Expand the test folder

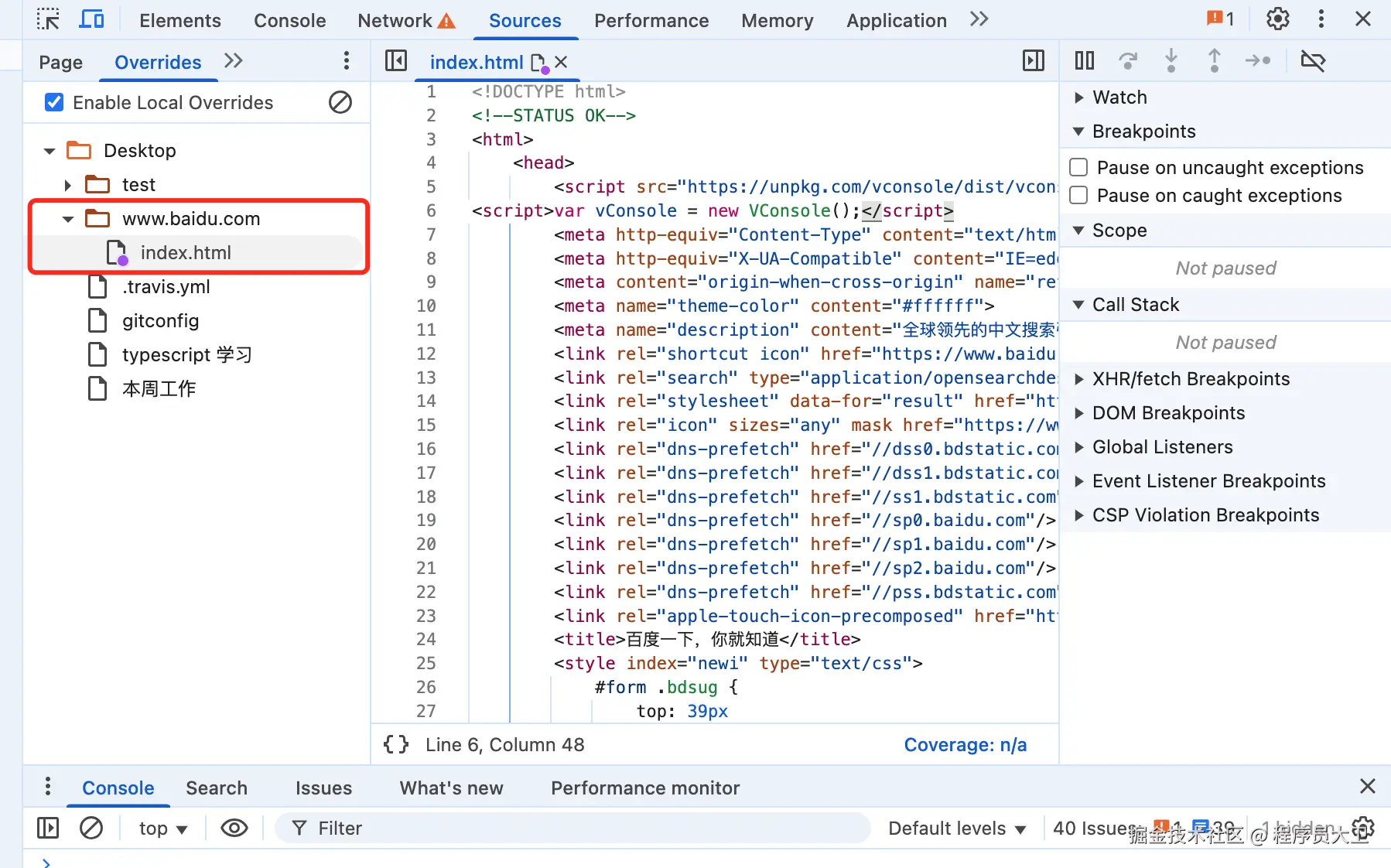pyautogui.click(x=68, y=185)
